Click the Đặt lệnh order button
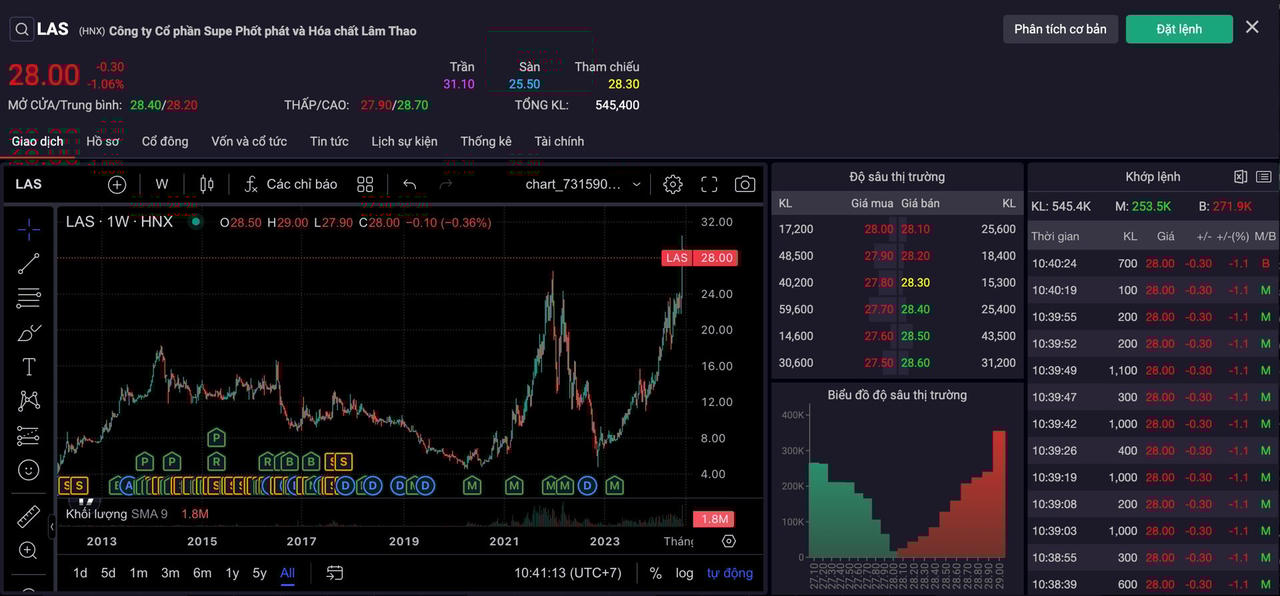This screenshot has width=1280, height=596. pos(1179,29)
